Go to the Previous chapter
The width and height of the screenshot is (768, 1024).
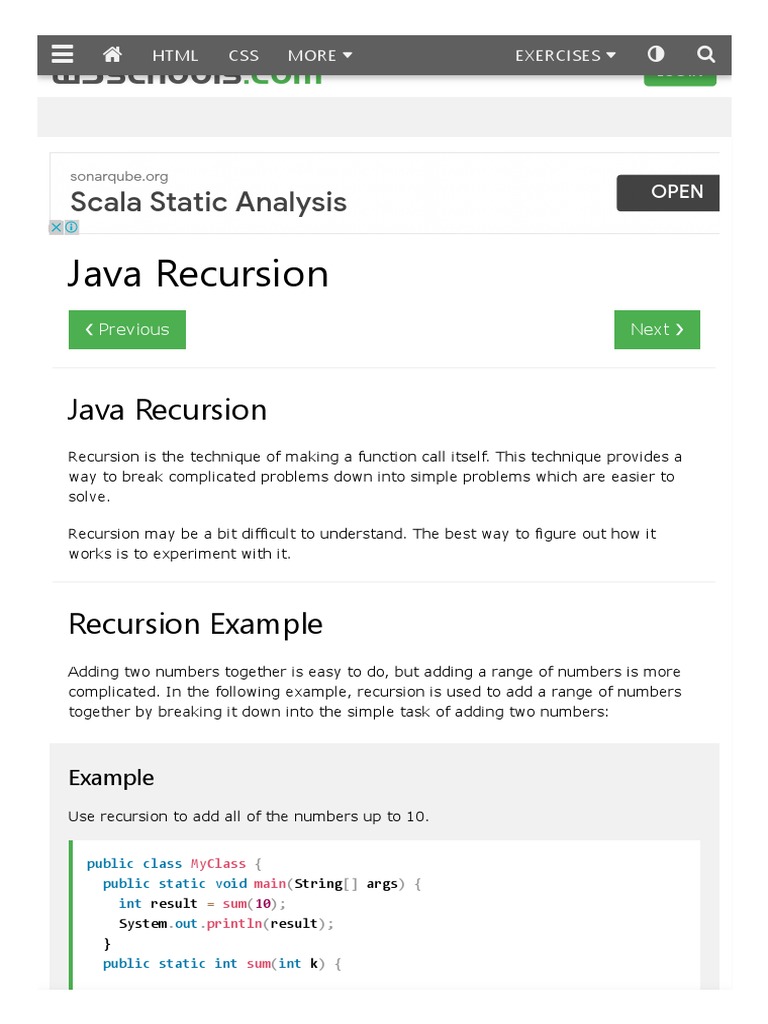tap(127, 330)
